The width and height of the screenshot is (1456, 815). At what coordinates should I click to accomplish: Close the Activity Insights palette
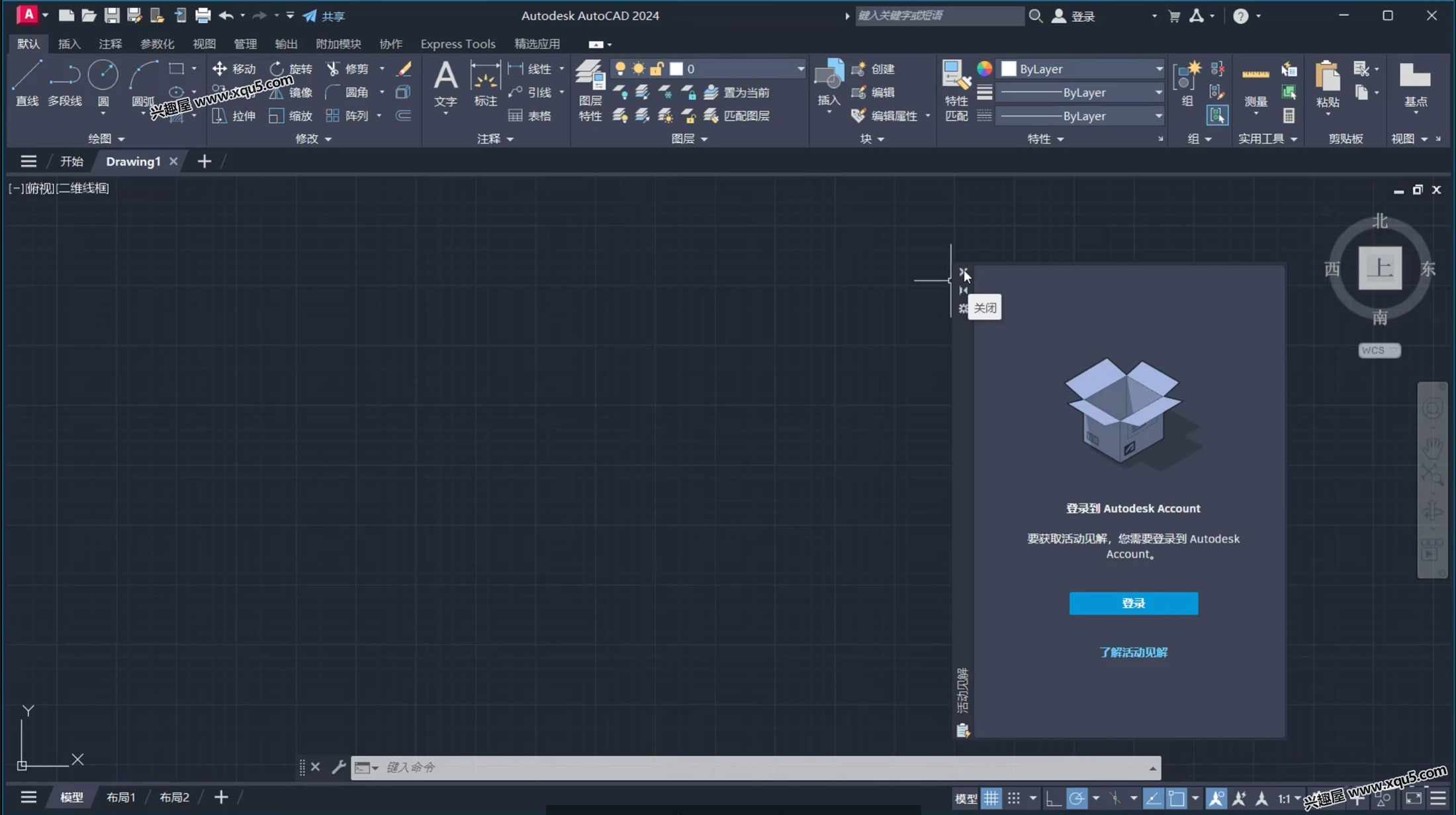click(963, 272)
